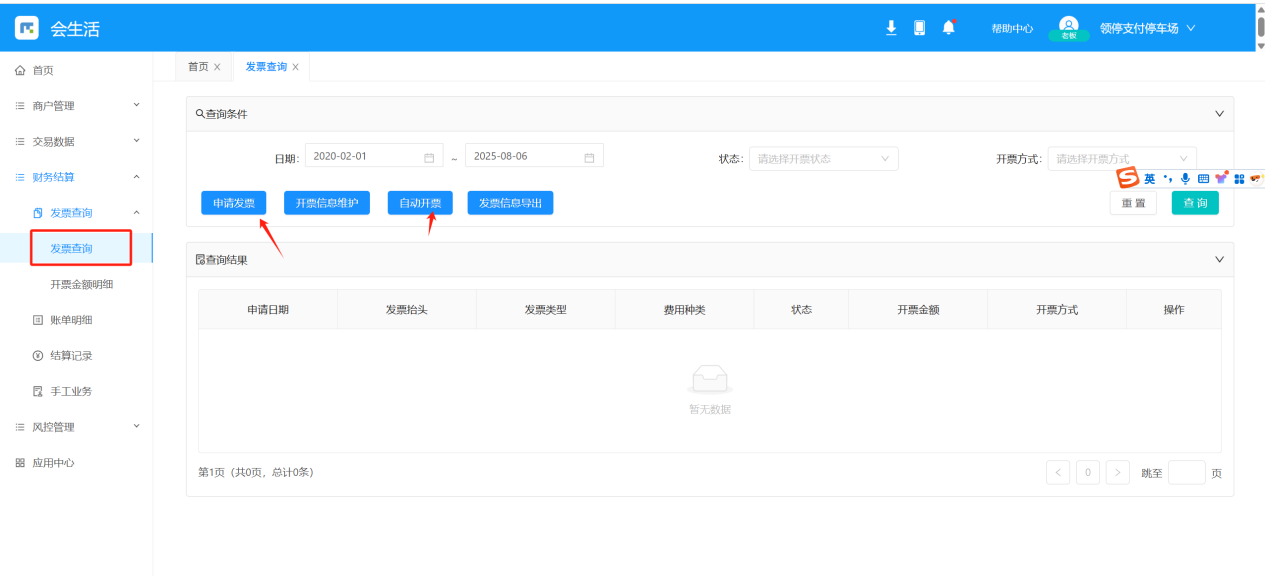Click the 发票信息导出 button
This screenshot has height=576, width=1265.
click(510, 203)
